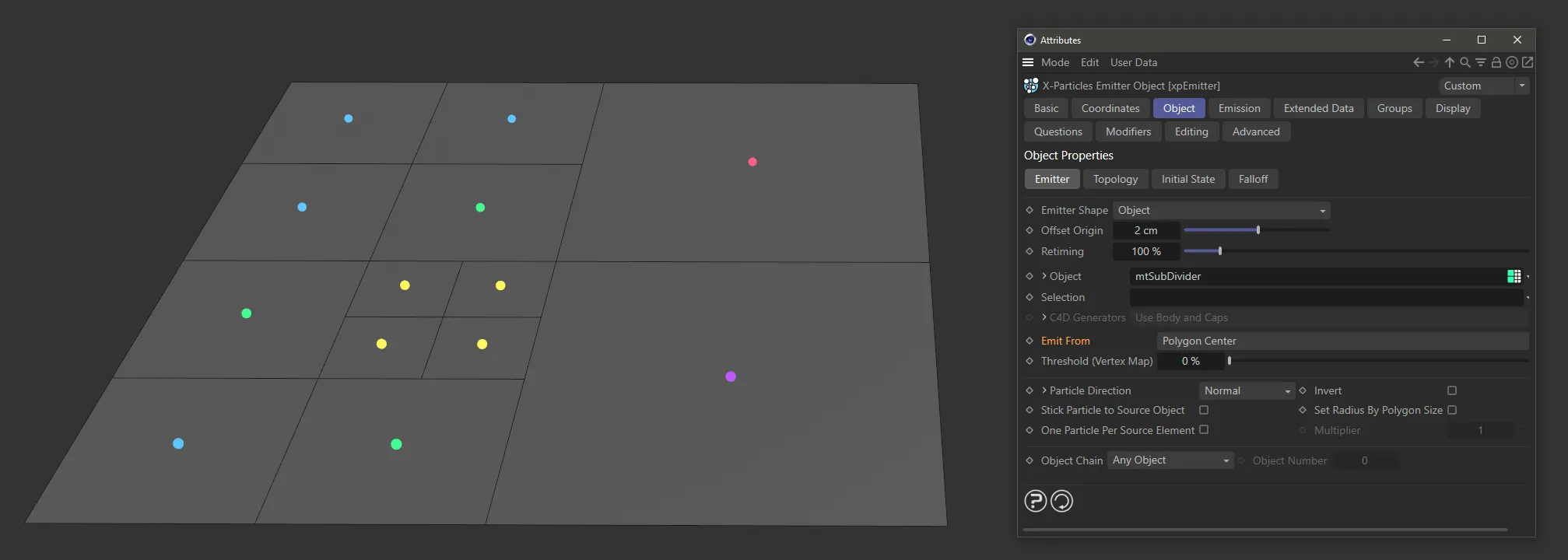Open the Object Chain Any Object dropdown
This screenshot has height=560, width=1568.
click(x=1170, y=460)
